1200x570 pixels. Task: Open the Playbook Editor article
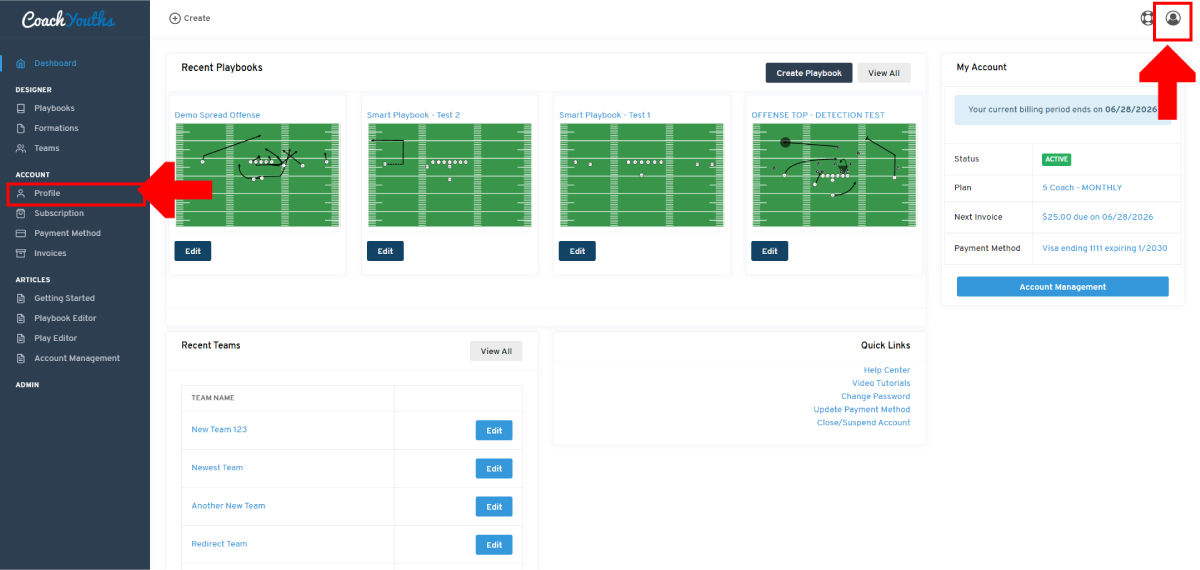pos(65,318)
